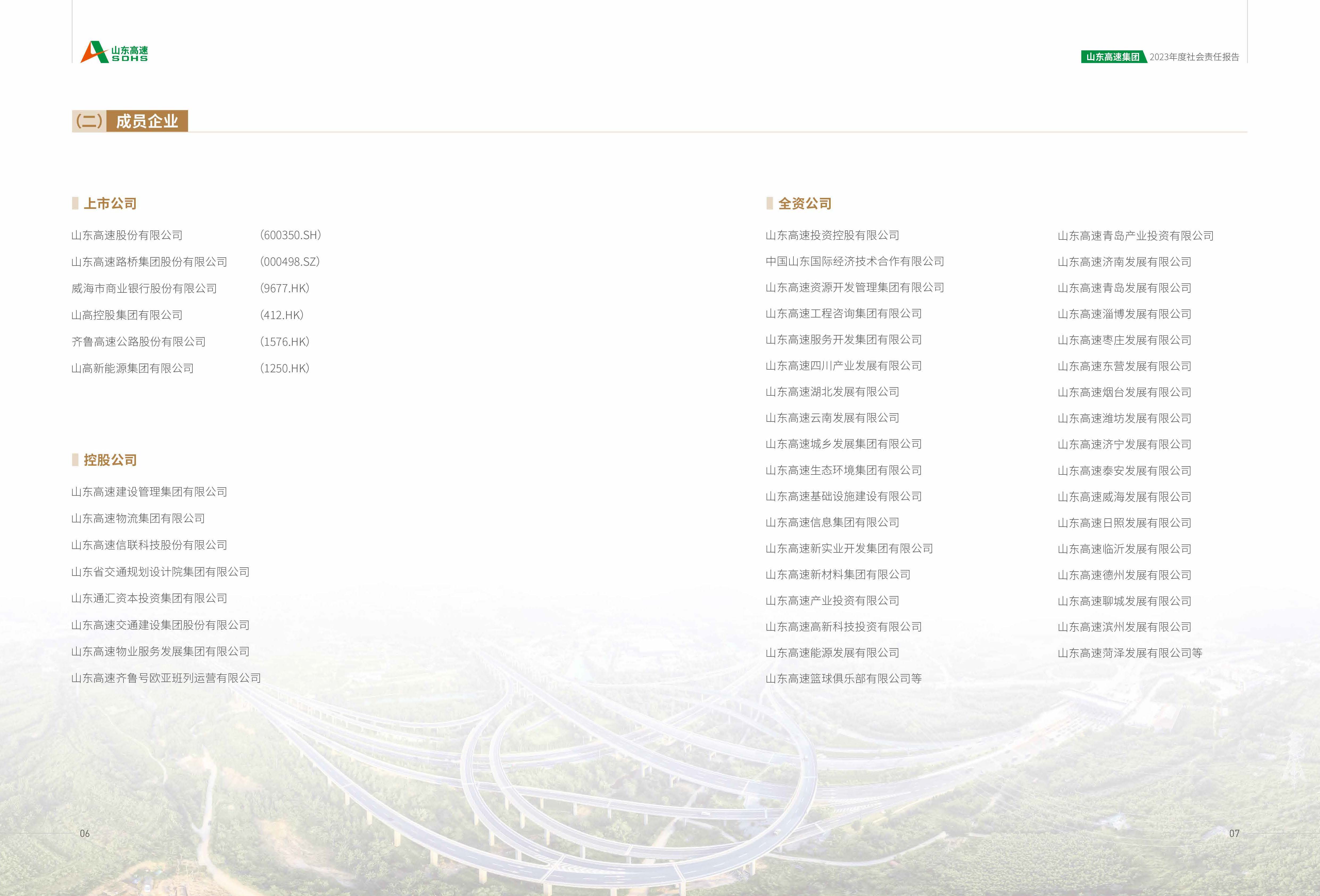Select 山东高速新实业开发集团有限公司

(849, 549)
